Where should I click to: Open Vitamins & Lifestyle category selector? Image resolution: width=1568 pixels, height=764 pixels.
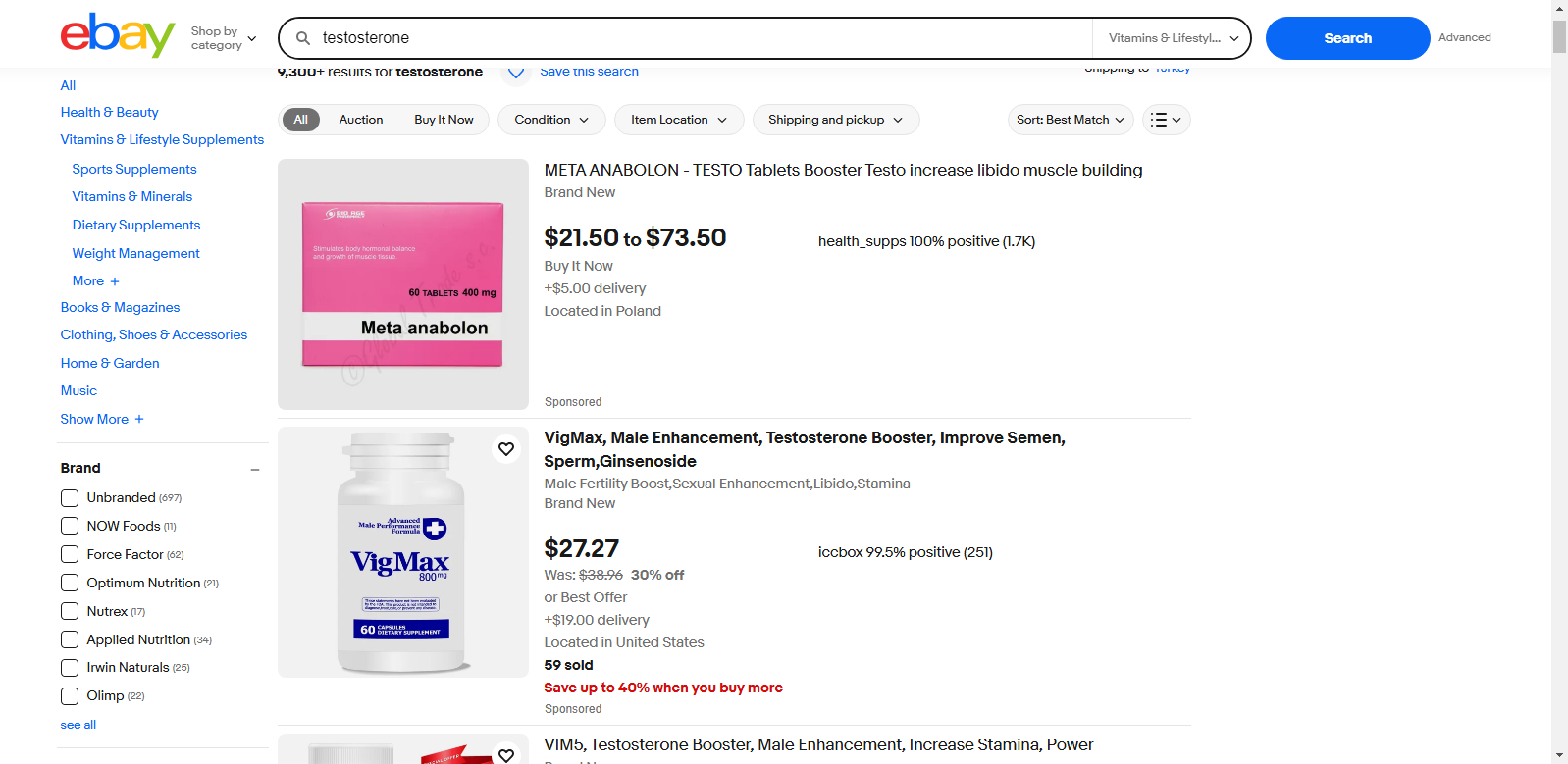point(1173,38)
